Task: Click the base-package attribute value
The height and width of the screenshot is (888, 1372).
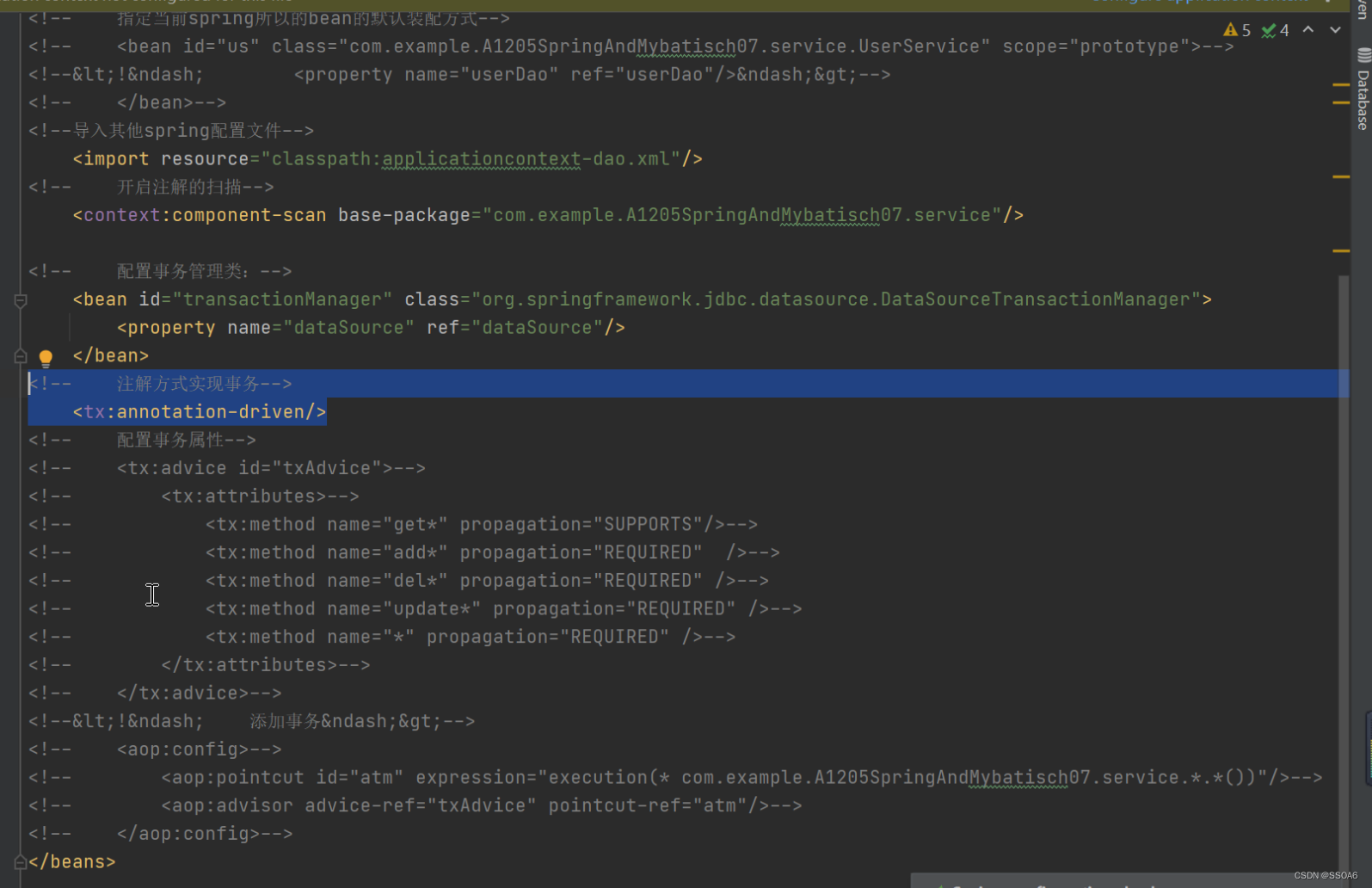Action: pos(742,215)
